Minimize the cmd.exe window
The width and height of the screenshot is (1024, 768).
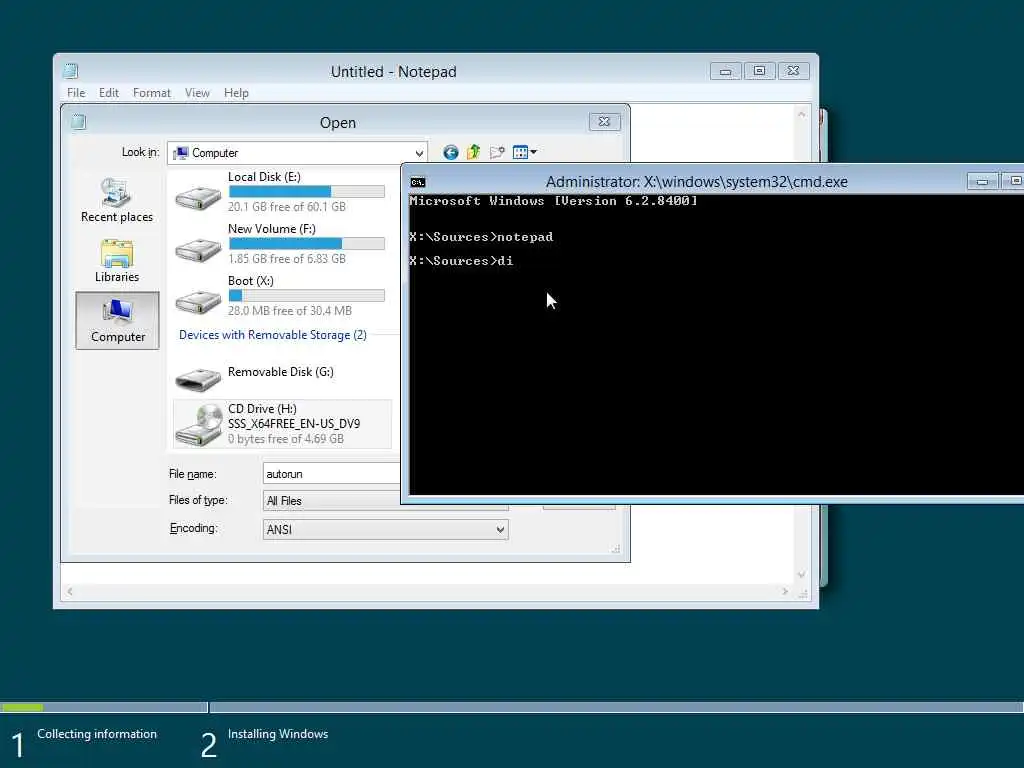tap(982, 181)
